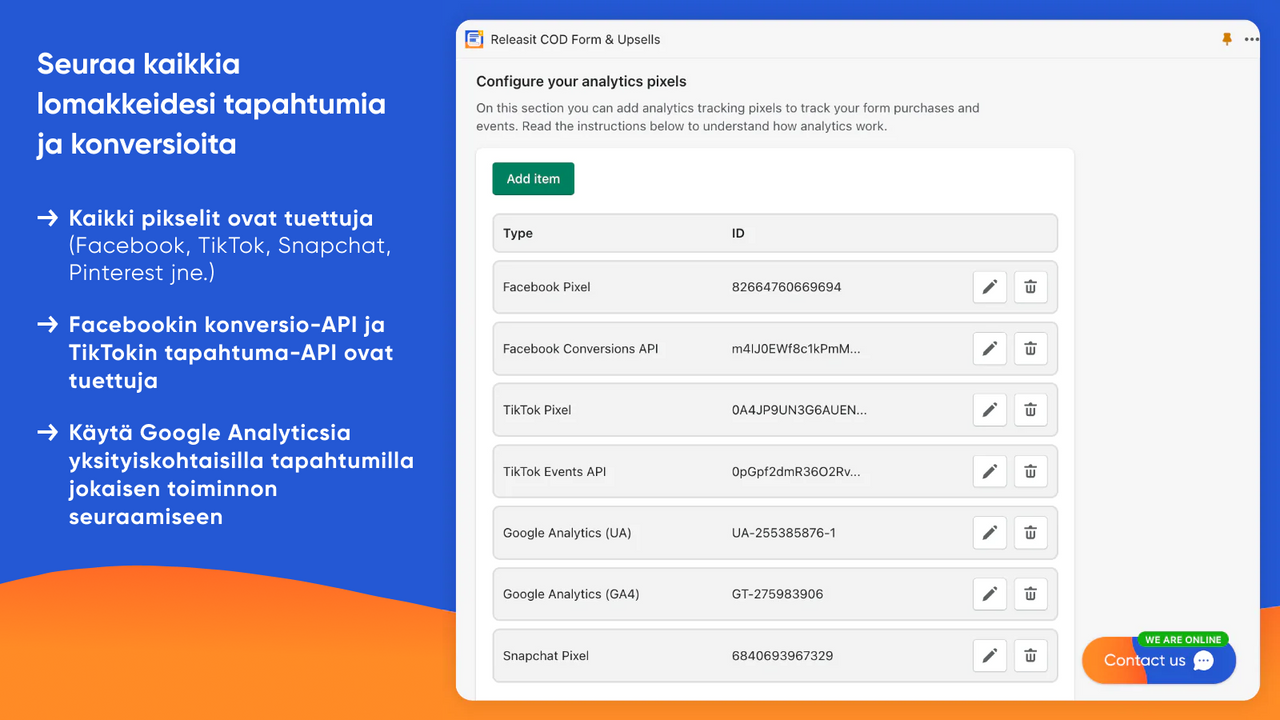
Task: Edit the Facebook Pixel entry
Action: click(x=990, y=287)
